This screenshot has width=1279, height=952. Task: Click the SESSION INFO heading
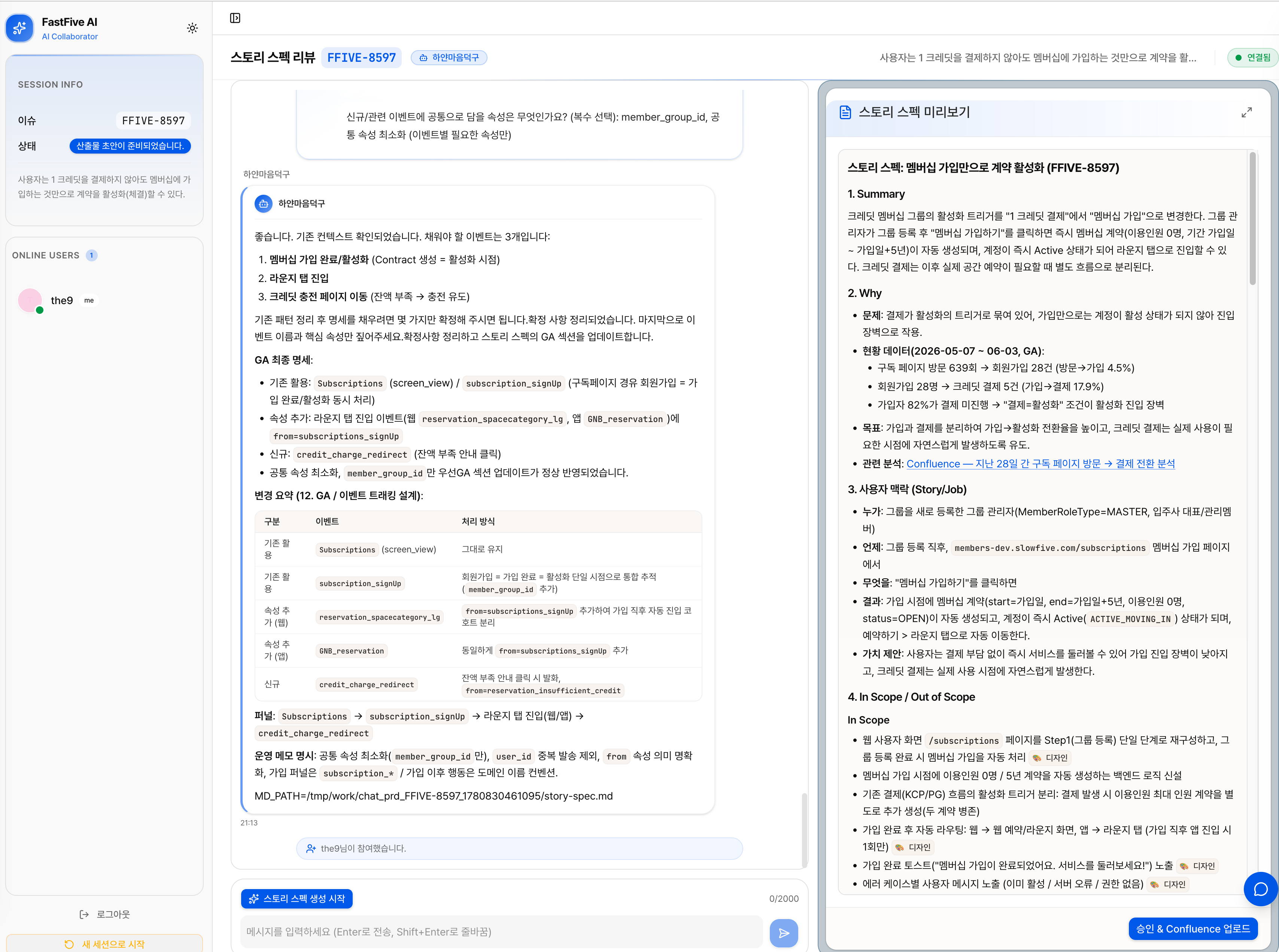pyautogui.click(x=50, y=85)
